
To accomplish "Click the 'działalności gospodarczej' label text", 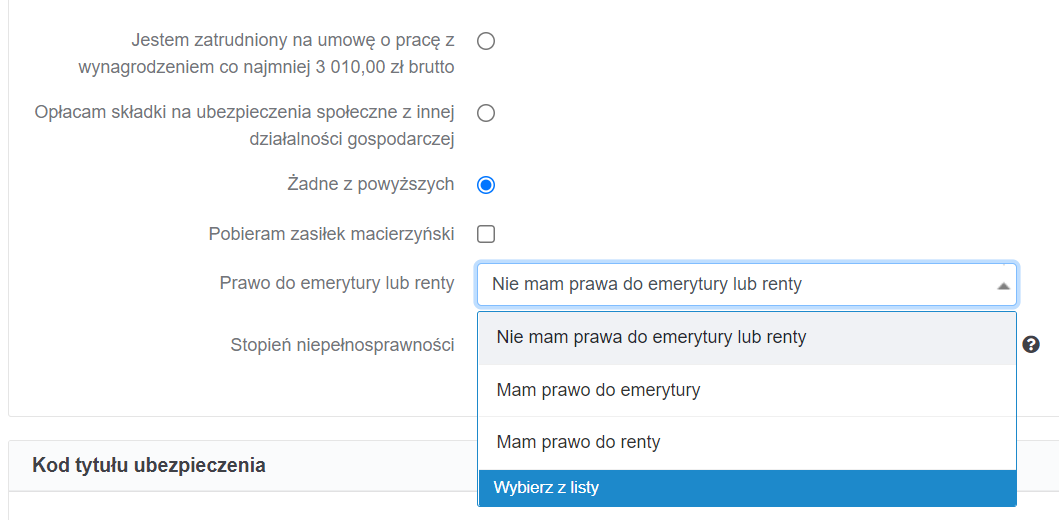I will (x=352, y=139).
